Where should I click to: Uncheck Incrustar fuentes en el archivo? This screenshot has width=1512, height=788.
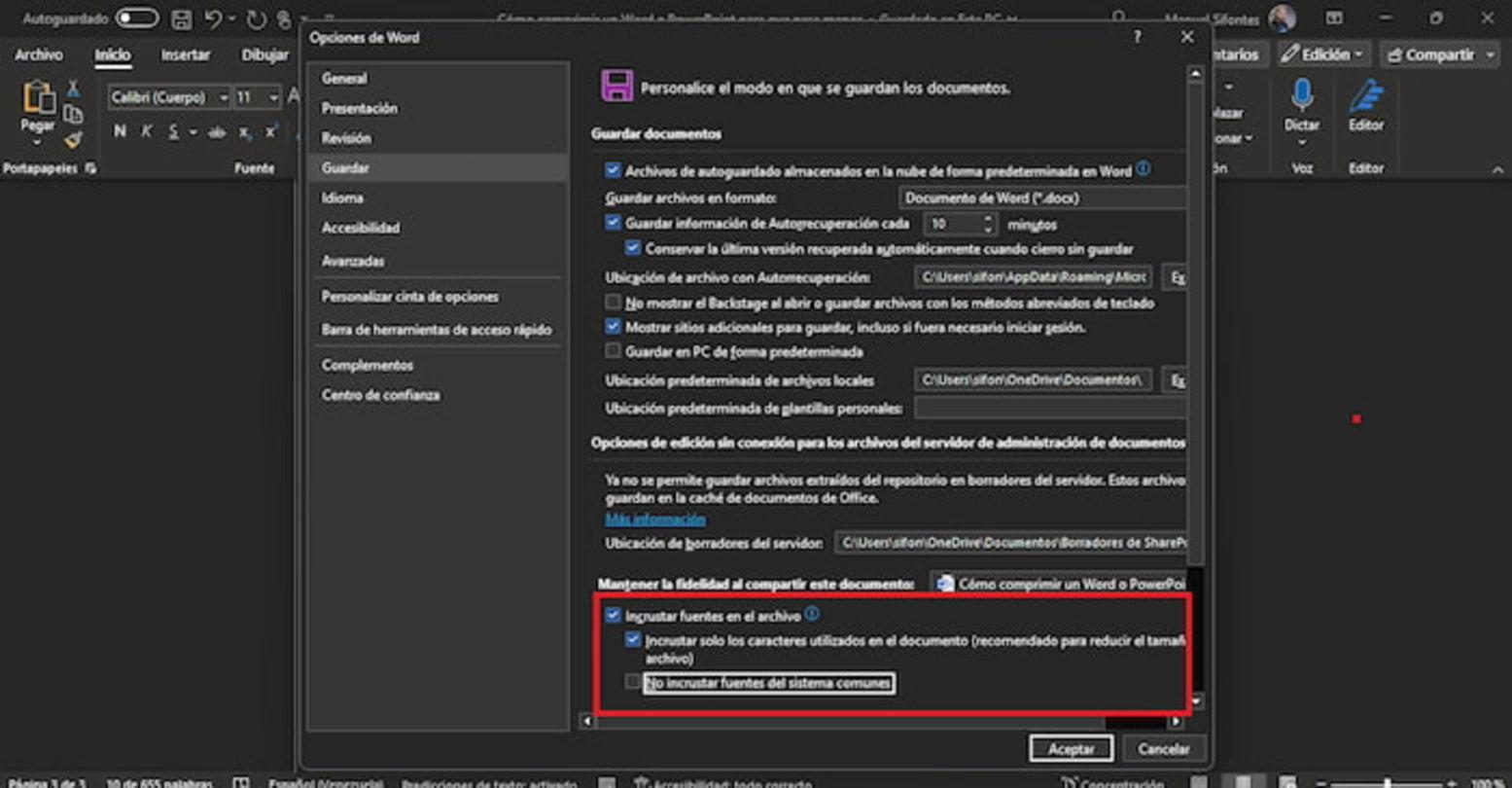pyautogui.click(x=613, y=615)
